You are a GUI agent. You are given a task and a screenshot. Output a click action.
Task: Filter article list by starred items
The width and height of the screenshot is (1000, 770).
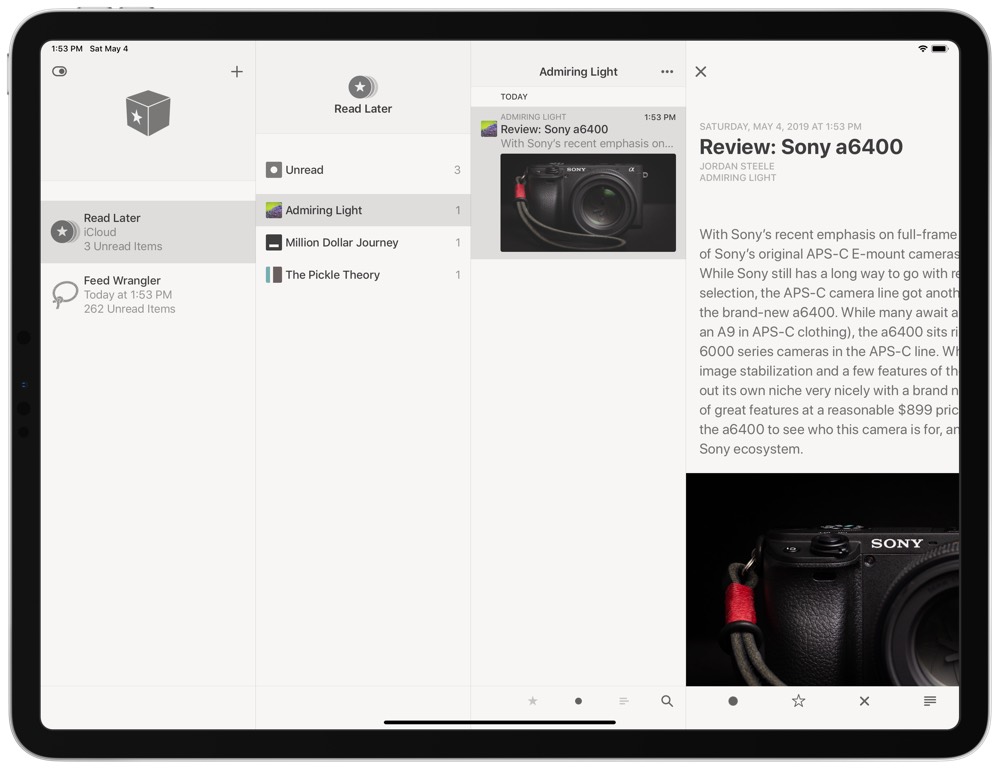(533, 701)
